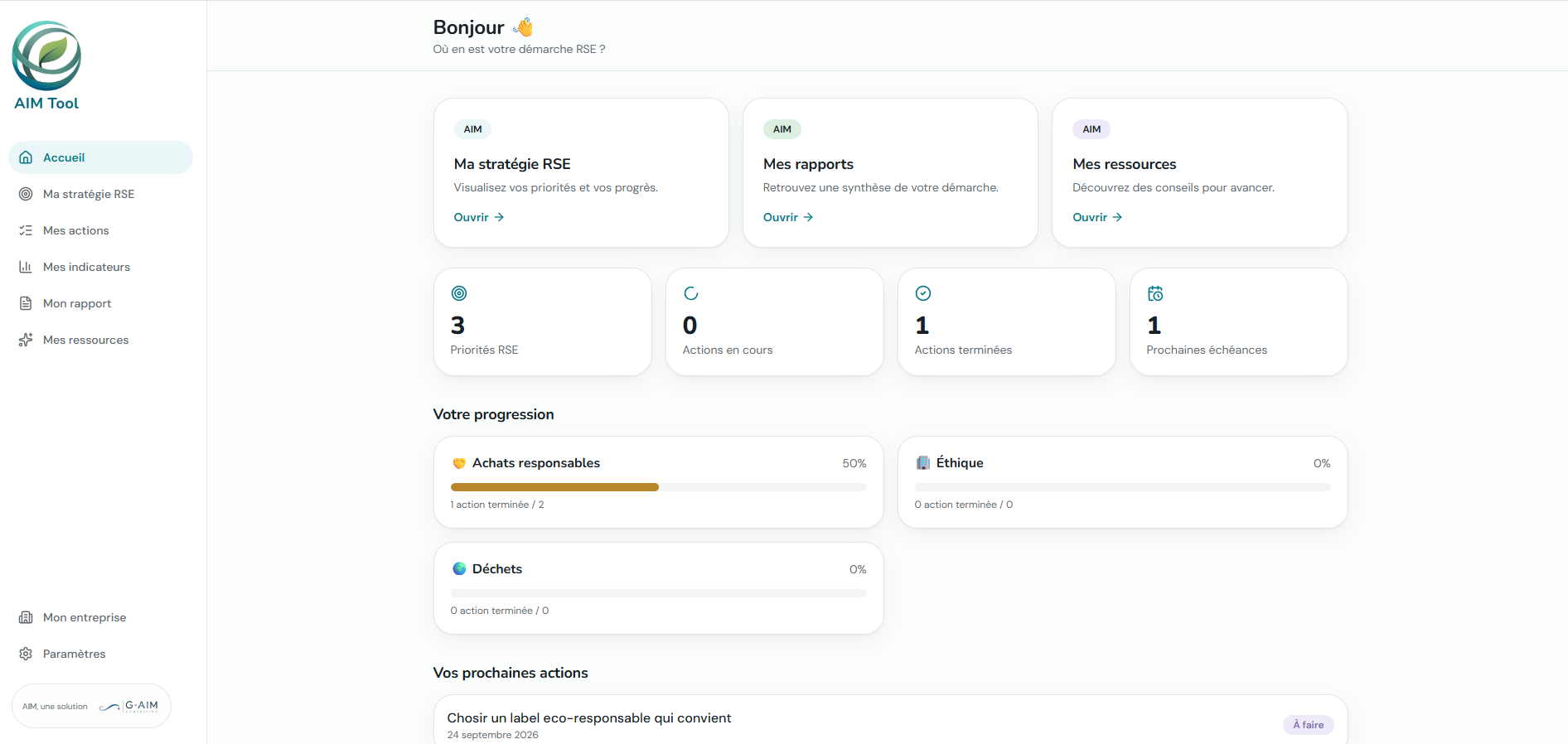Click the AIM tag on Ma stratégie RSE card
The height and width of the screenshot is (744, 1568).
click(x=473, y=129)
